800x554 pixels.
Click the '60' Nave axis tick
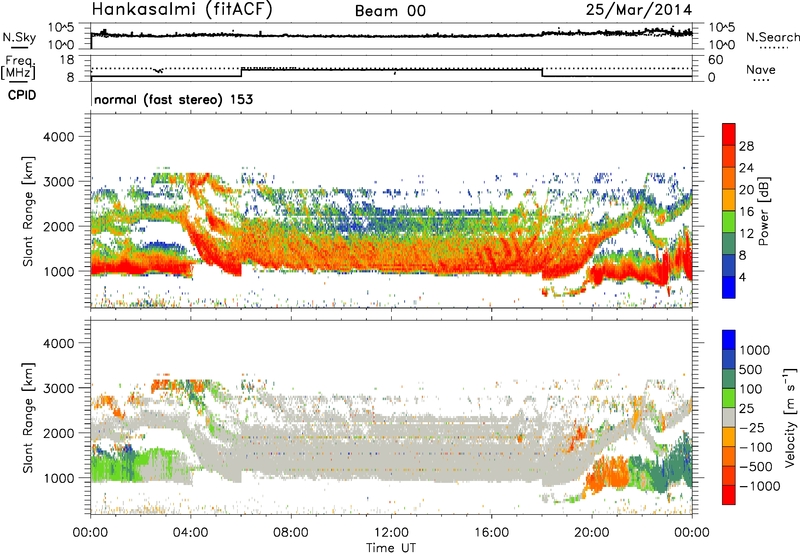click(x=715, y=60)
